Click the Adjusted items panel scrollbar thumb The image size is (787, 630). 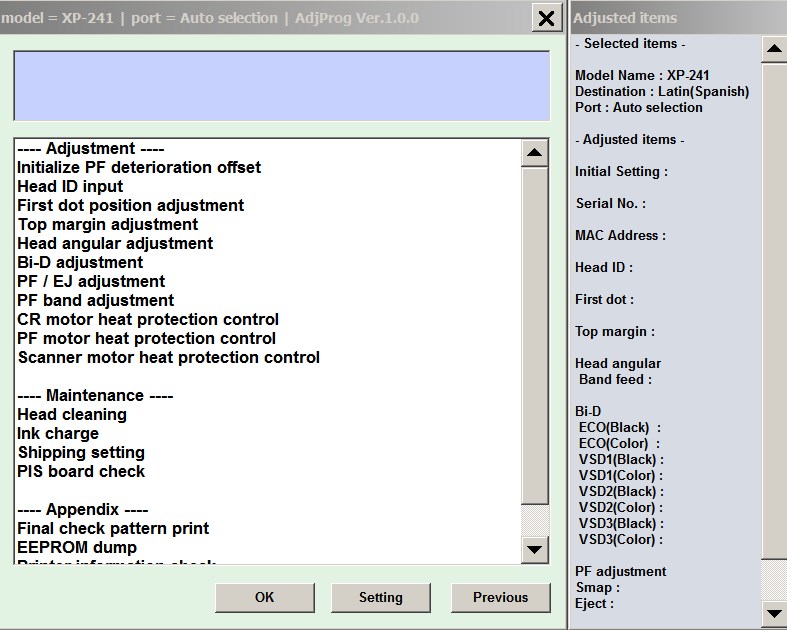[x=774, y=310]
